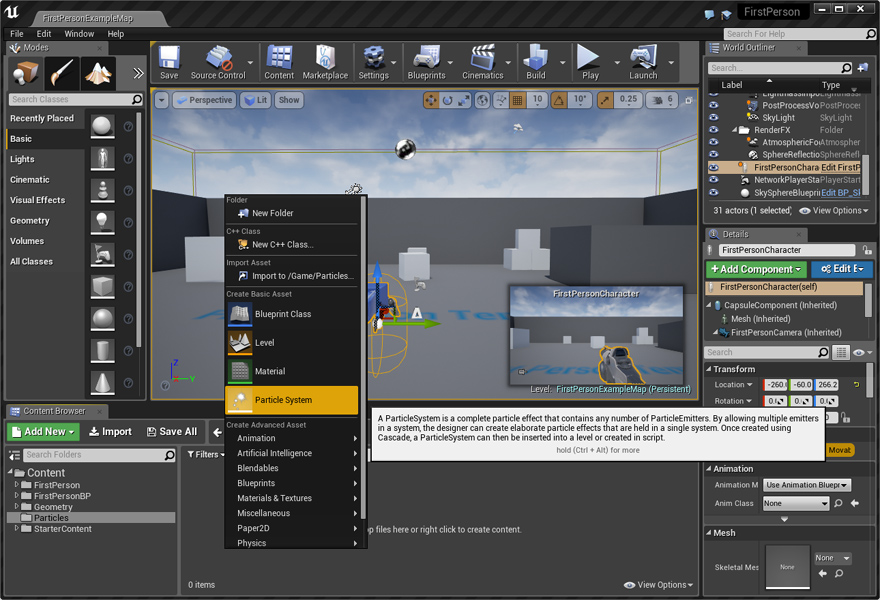This screenshot has width=880, height=600.
Task: Hide the SkyLight actor via its eye
Action: [x=713, y=117]
